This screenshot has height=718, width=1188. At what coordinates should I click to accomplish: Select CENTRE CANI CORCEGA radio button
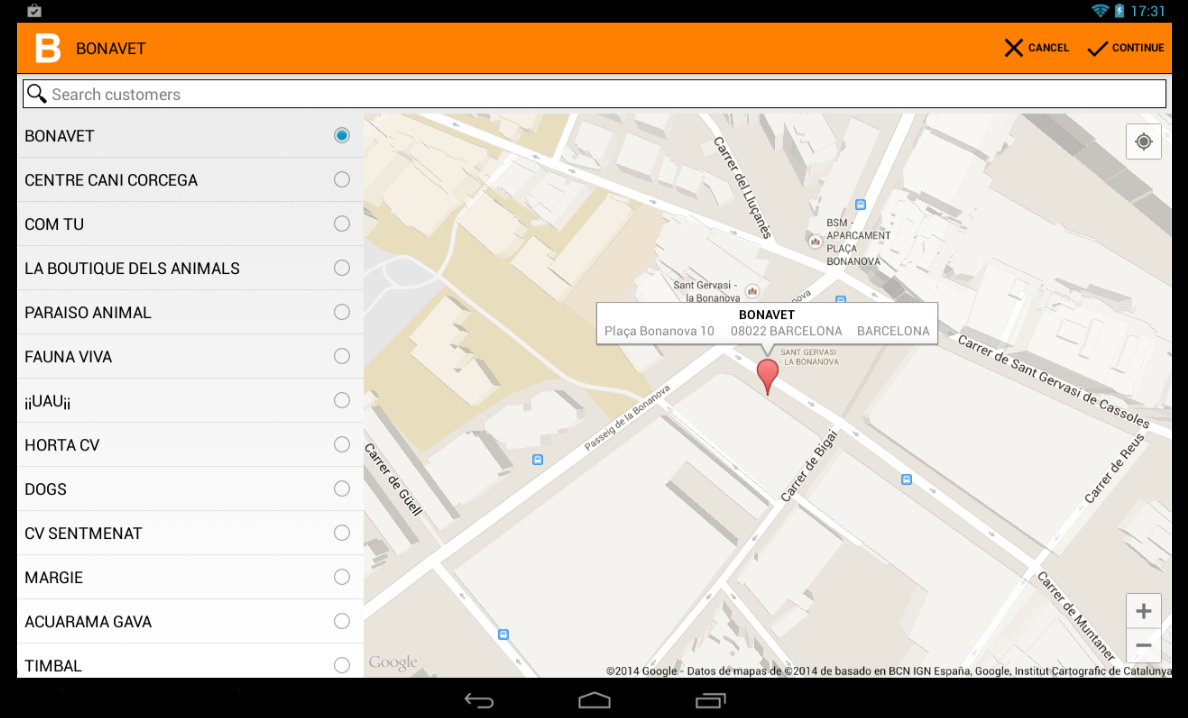[342, 180]
